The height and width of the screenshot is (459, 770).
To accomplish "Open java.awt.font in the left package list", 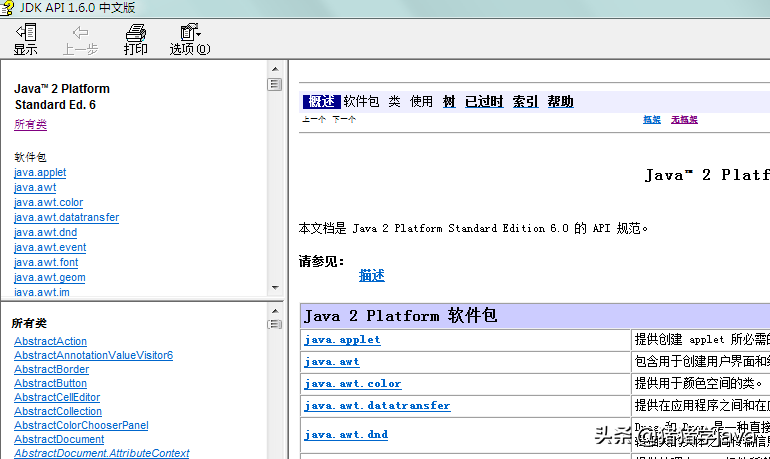I will (46, 262).
